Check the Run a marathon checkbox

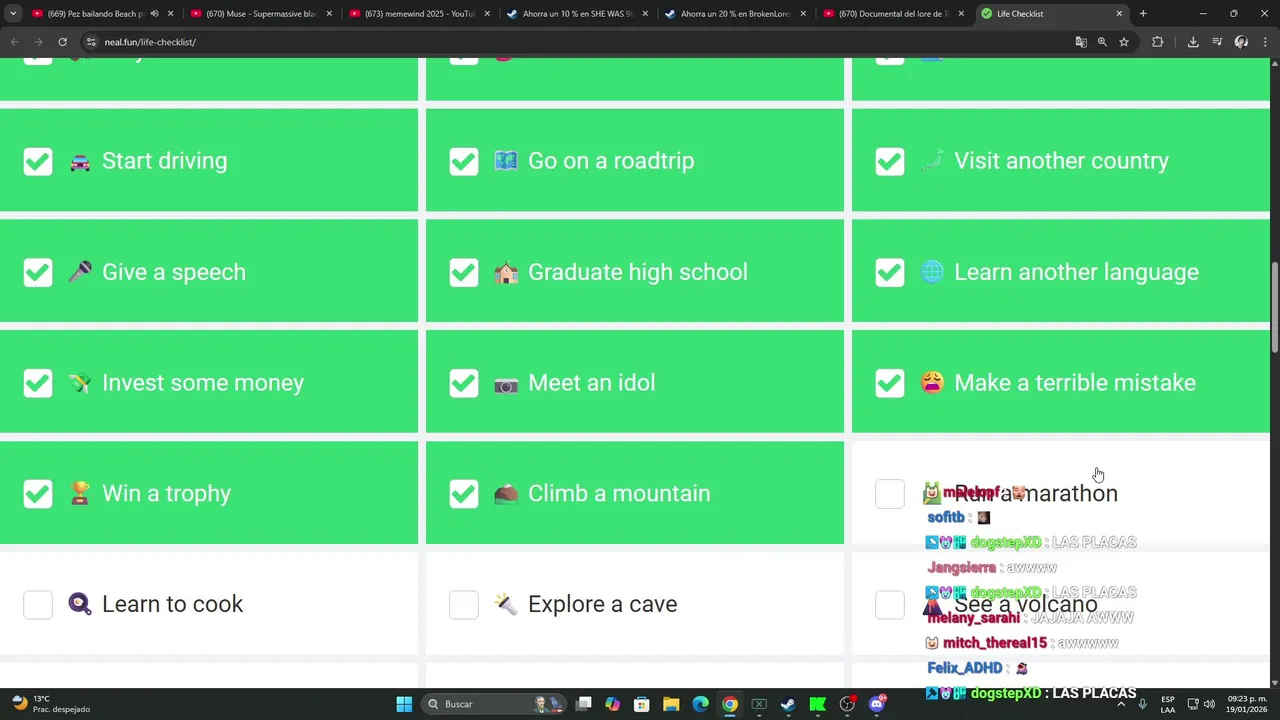pyautogui.click(x=890, y=494)
